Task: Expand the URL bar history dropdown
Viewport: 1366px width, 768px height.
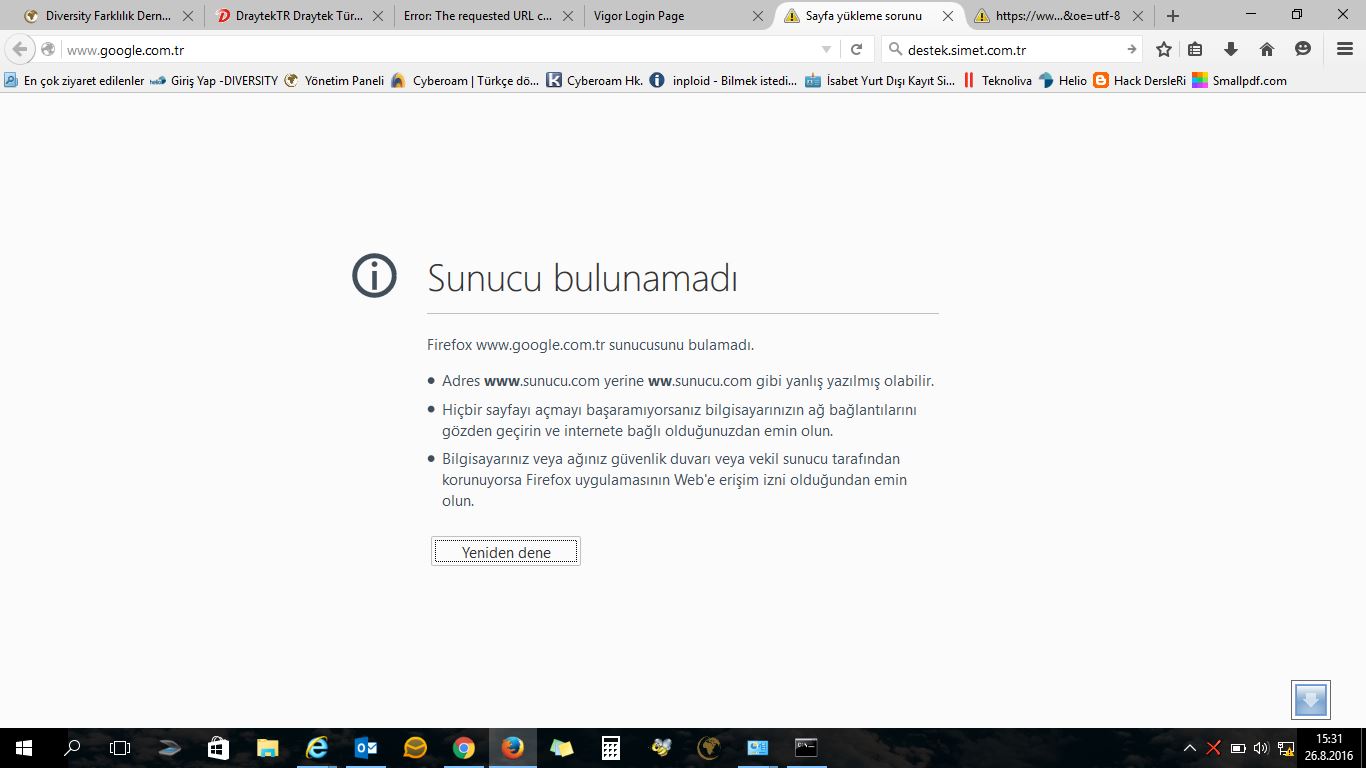Action: click(826, 50)
